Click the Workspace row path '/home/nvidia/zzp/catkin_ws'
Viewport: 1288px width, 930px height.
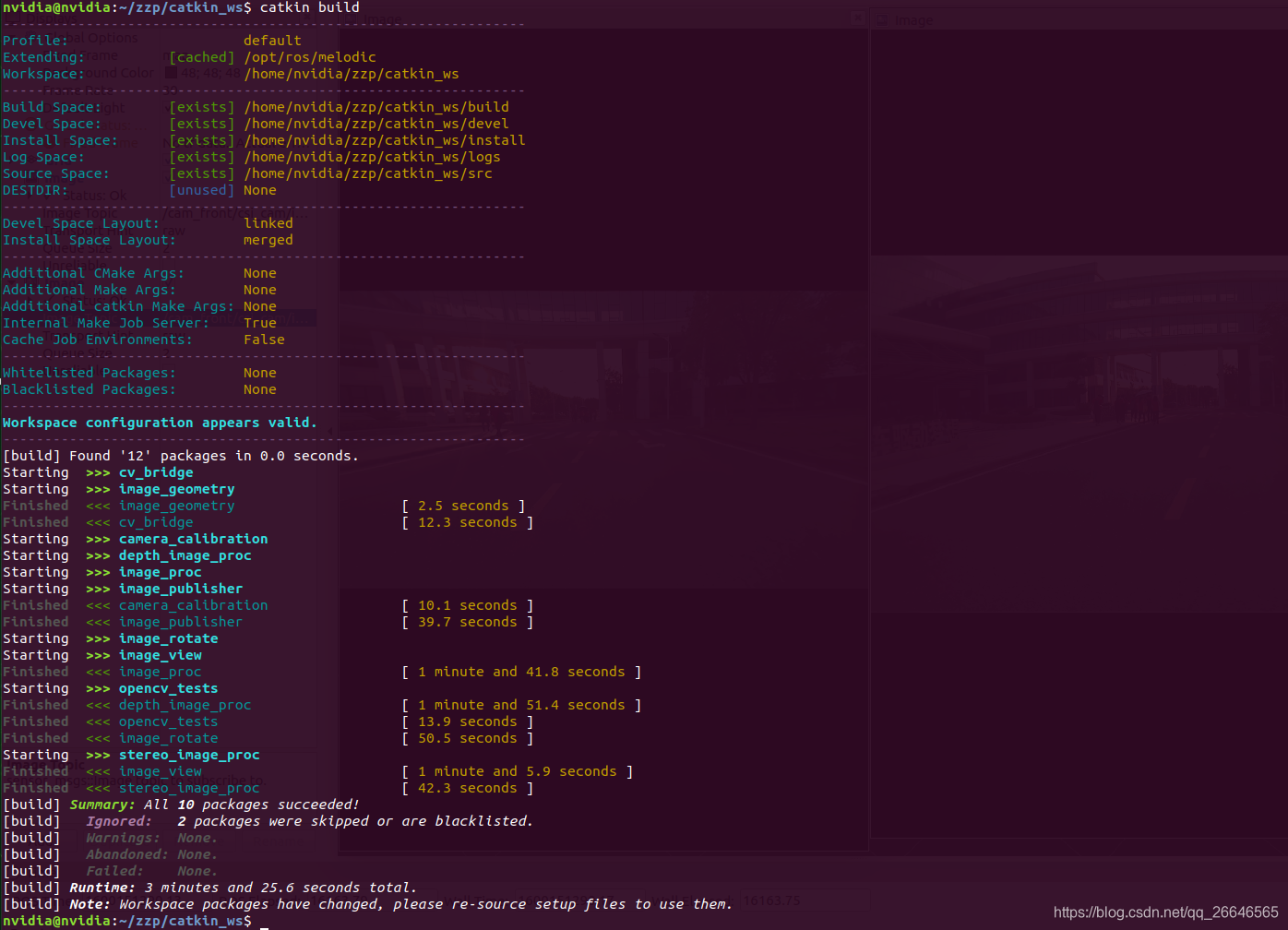click(x=352, y=74)
